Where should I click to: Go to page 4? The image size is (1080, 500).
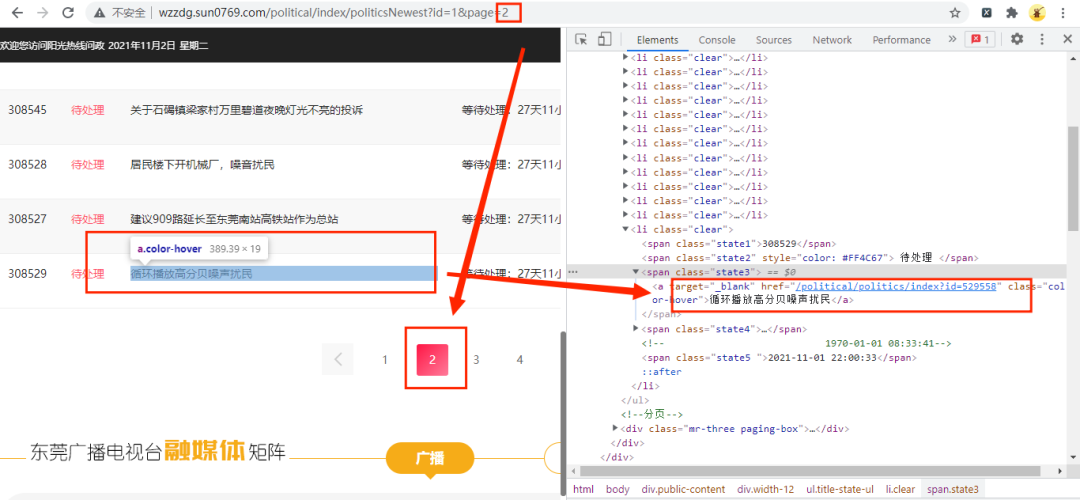coord(520,360)
